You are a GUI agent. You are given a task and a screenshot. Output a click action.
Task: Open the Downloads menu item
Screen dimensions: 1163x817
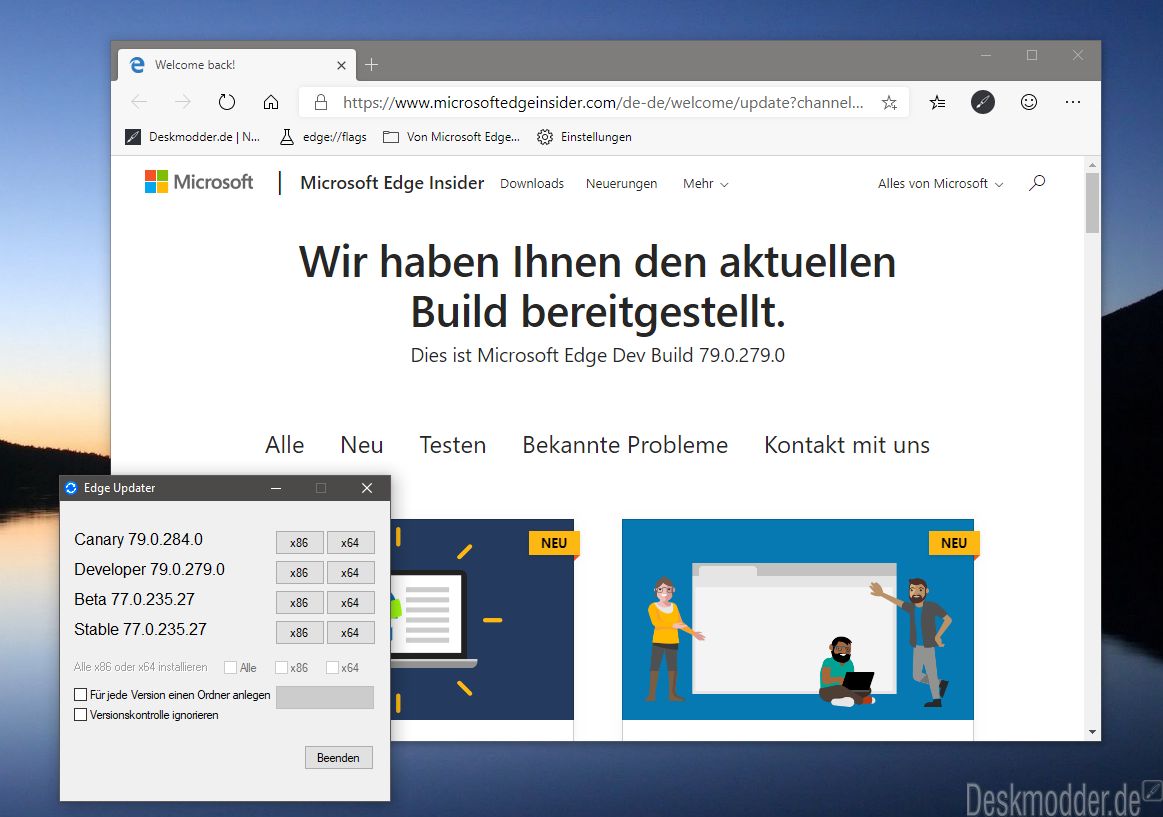tap(532, 184)
